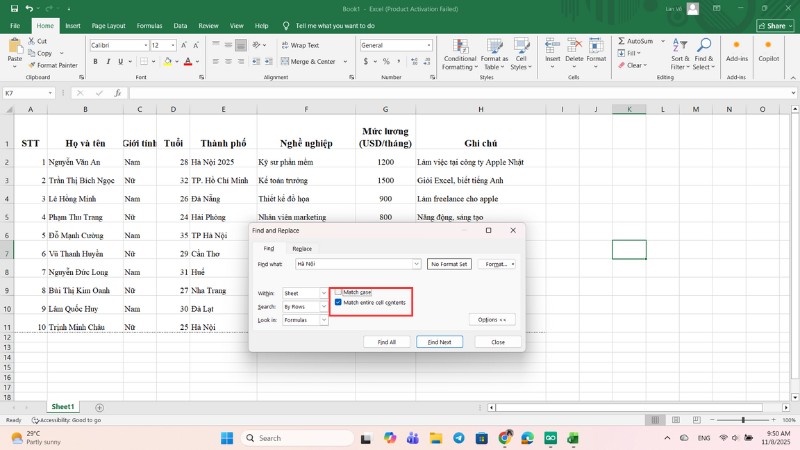Enable the Match case checkbox
The height and width of the screenshot is (450, 800).
[338, 292]
